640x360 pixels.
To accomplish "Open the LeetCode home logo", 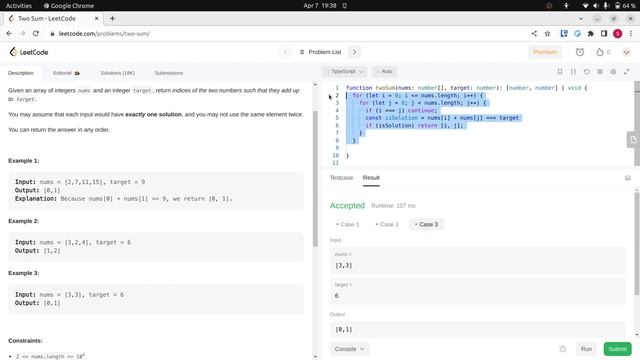I will click(29, 52).
